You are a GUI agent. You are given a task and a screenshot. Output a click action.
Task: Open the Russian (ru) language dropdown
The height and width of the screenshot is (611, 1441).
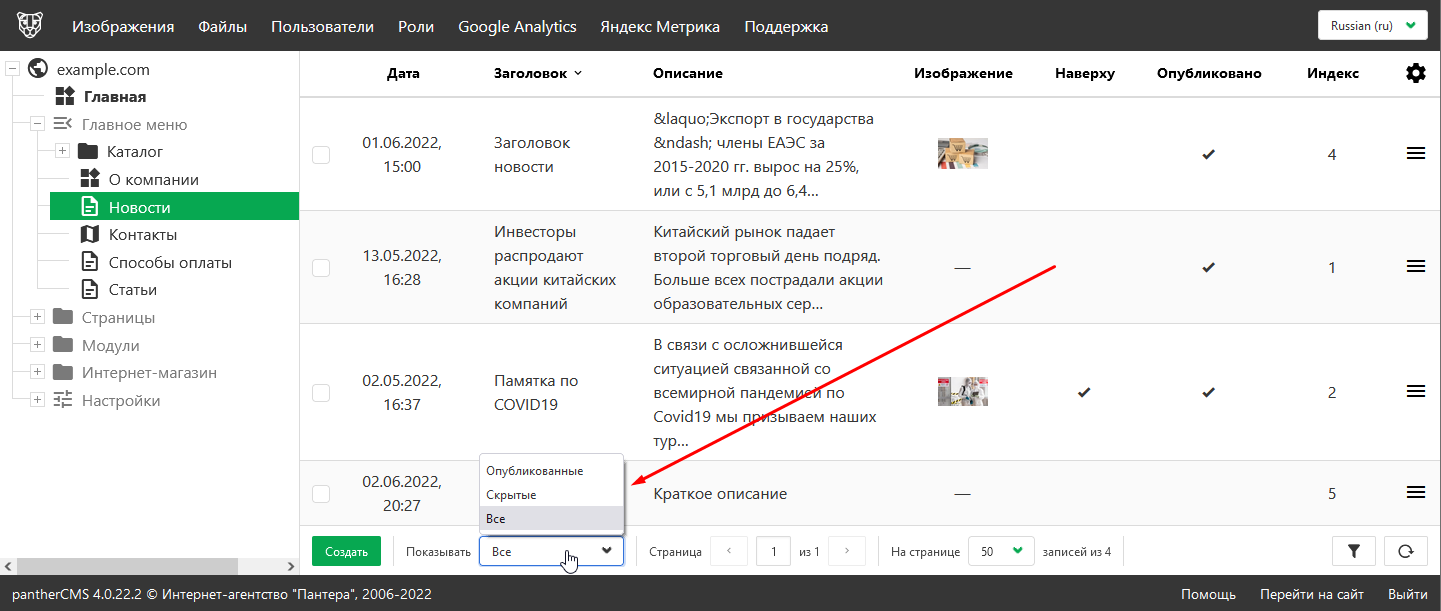tap(1371, 26)
